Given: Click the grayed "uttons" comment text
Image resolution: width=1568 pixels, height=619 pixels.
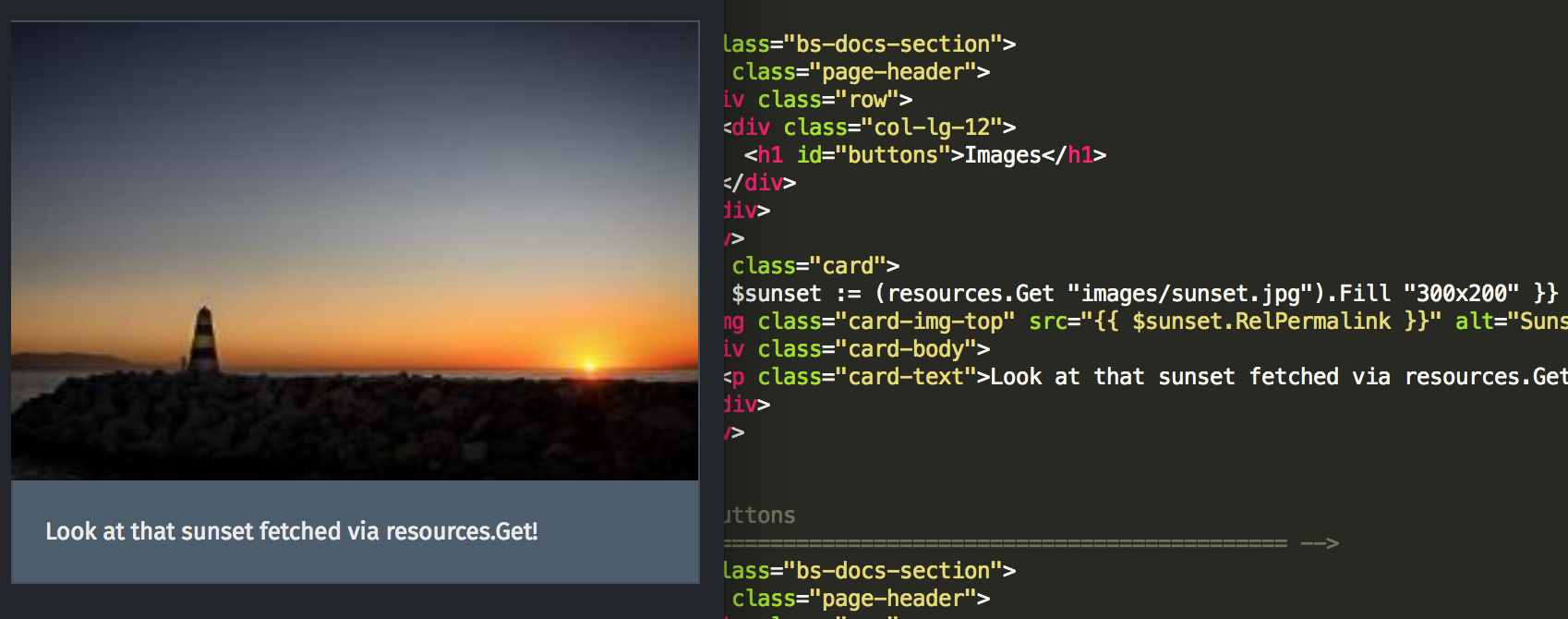Looking at the screenshot, I should 759,516.
